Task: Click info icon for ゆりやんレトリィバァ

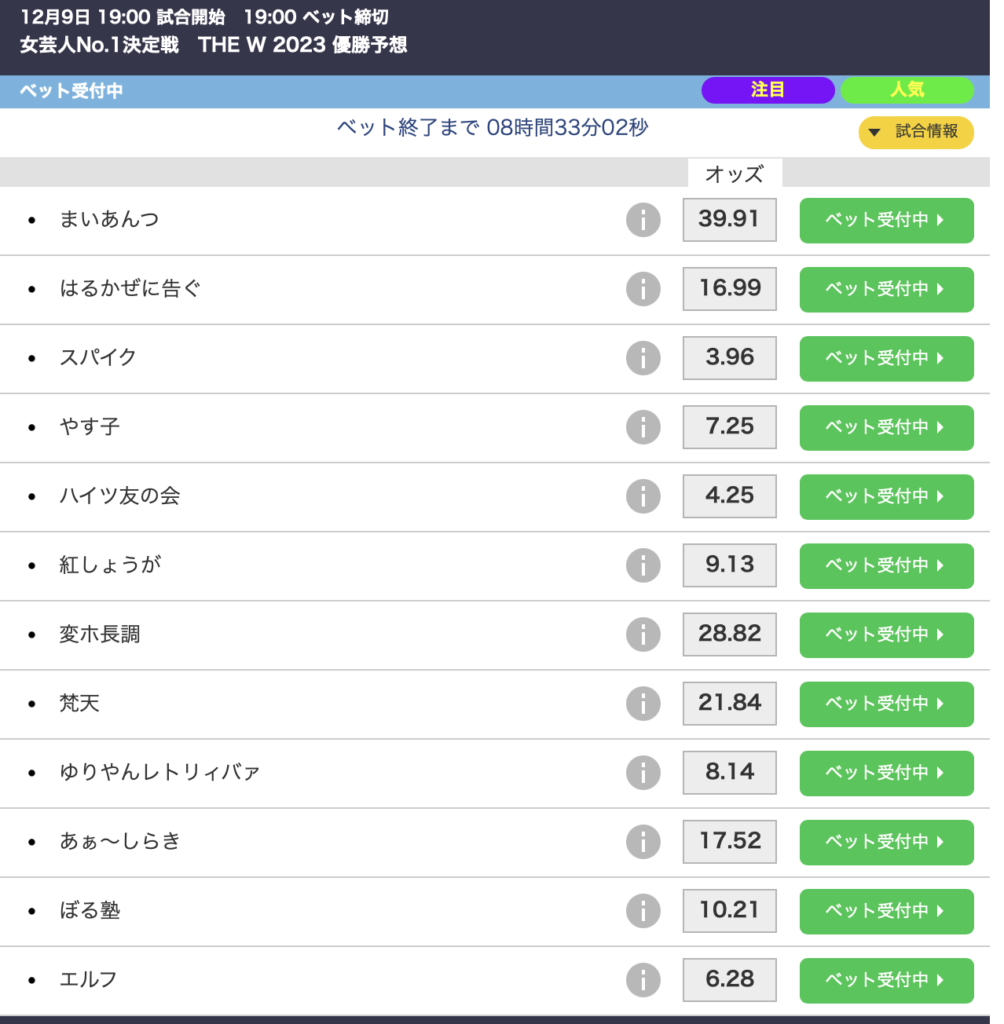Action: point(643,772)
